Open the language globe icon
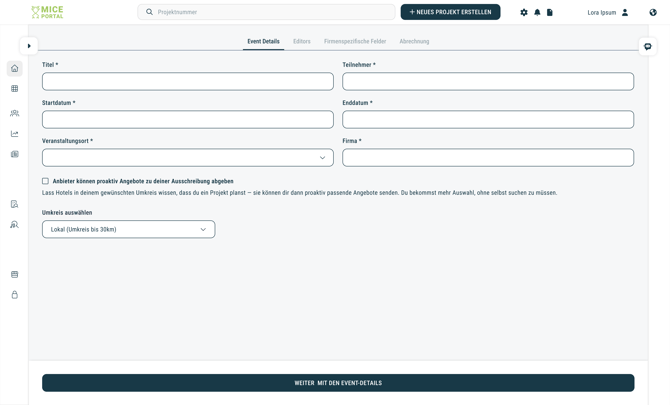Image resolution: width=670 pixels, height=405 pixels. [653, 12]
